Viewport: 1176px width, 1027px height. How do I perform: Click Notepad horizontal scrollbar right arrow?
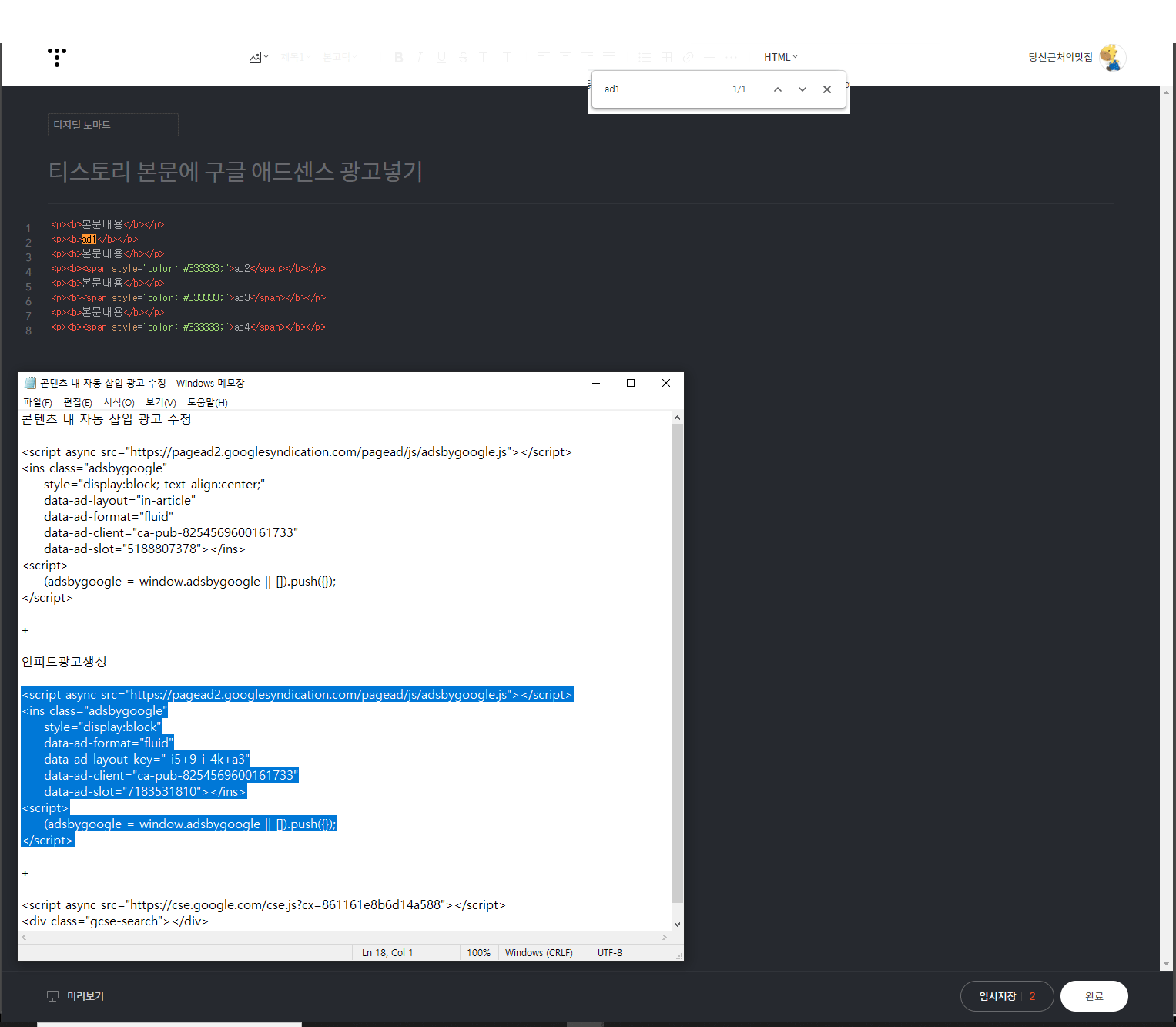[665, 938]
